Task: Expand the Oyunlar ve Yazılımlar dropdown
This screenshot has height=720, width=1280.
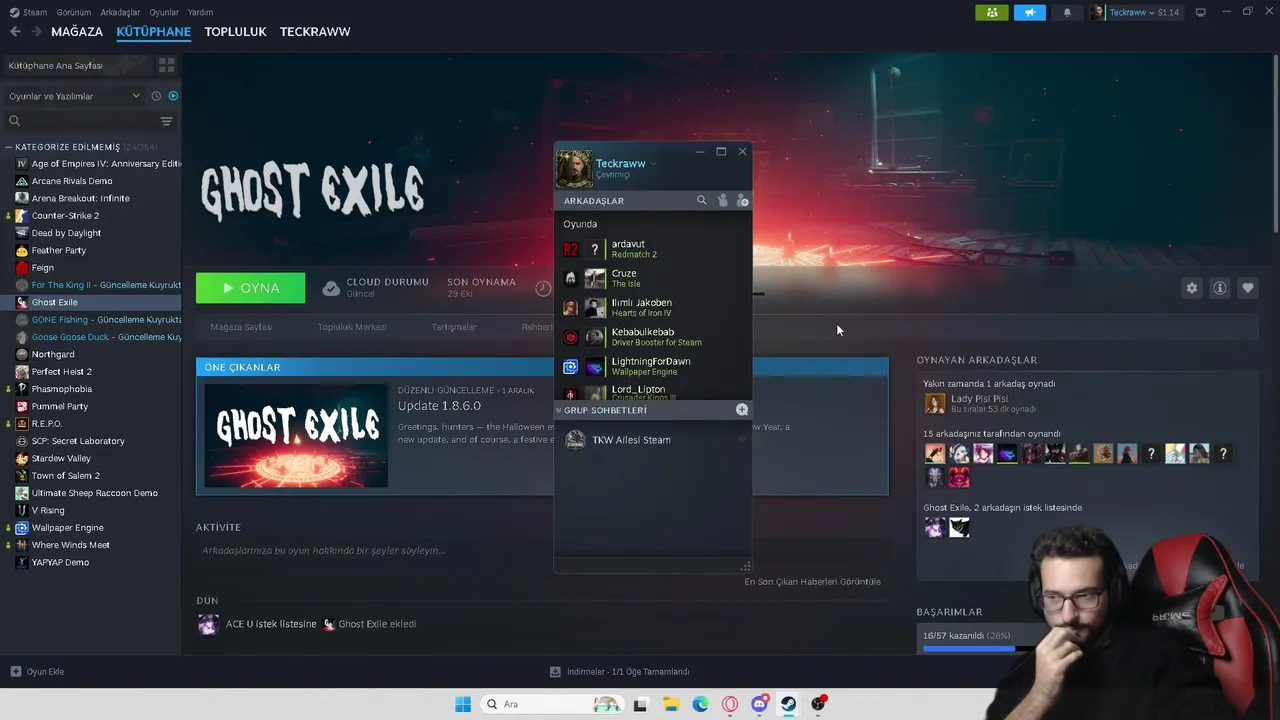Action: (x=75, y=96)
